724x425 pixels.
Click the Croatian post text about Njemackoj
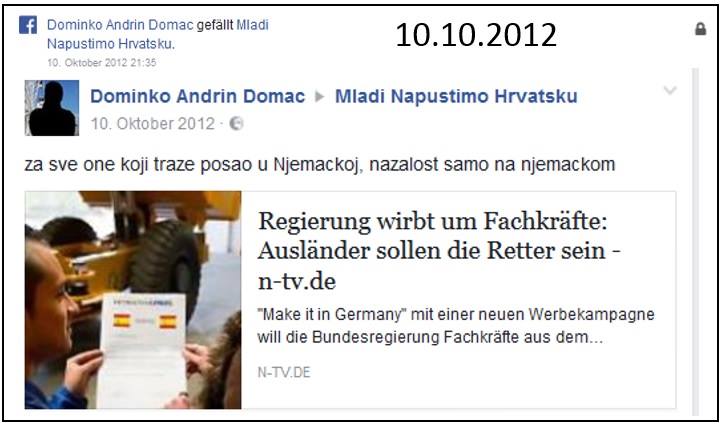tap(320, 164)
